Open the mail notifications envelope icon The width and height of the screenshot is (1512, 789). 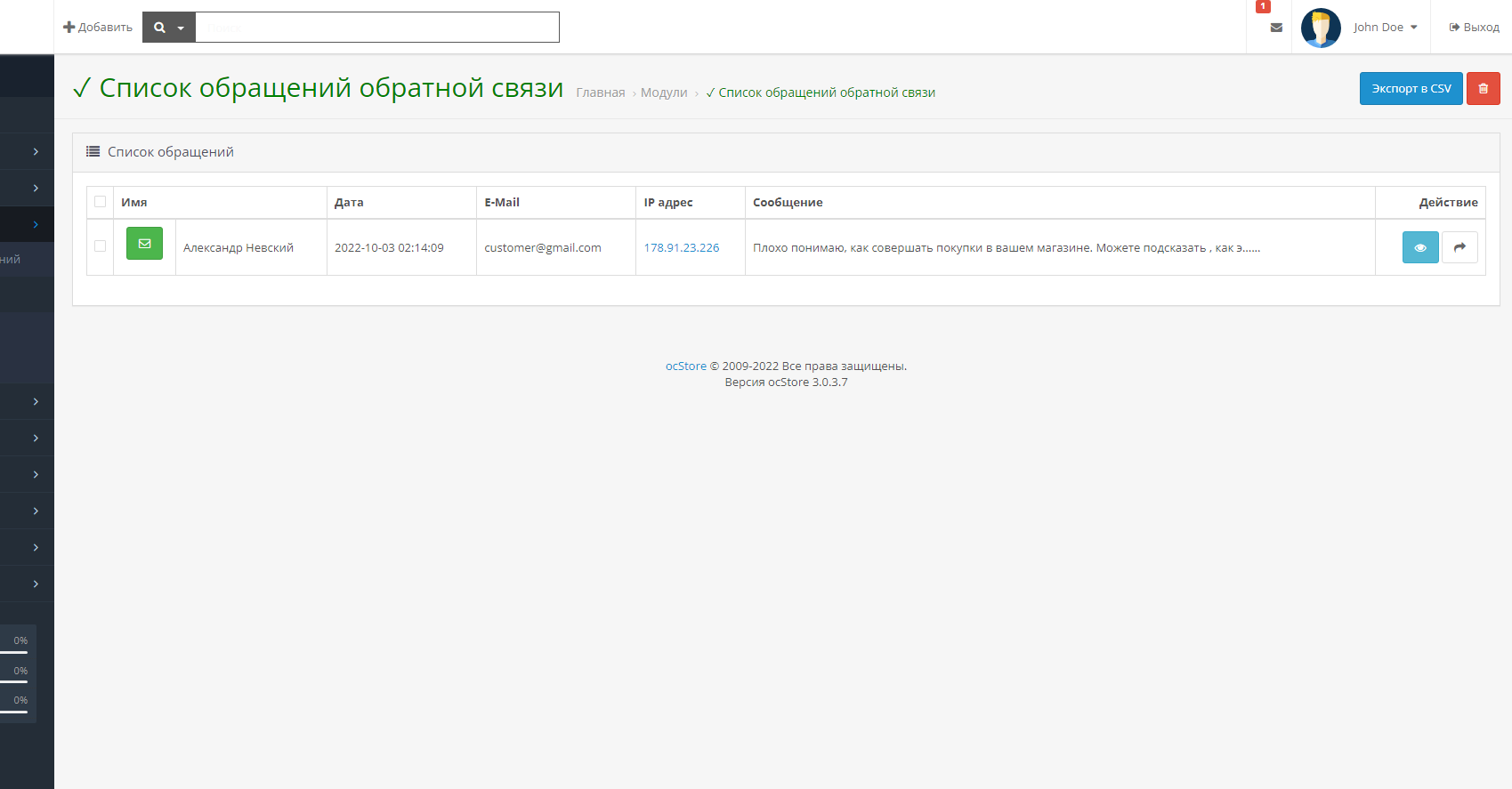tap(1275, 28)
